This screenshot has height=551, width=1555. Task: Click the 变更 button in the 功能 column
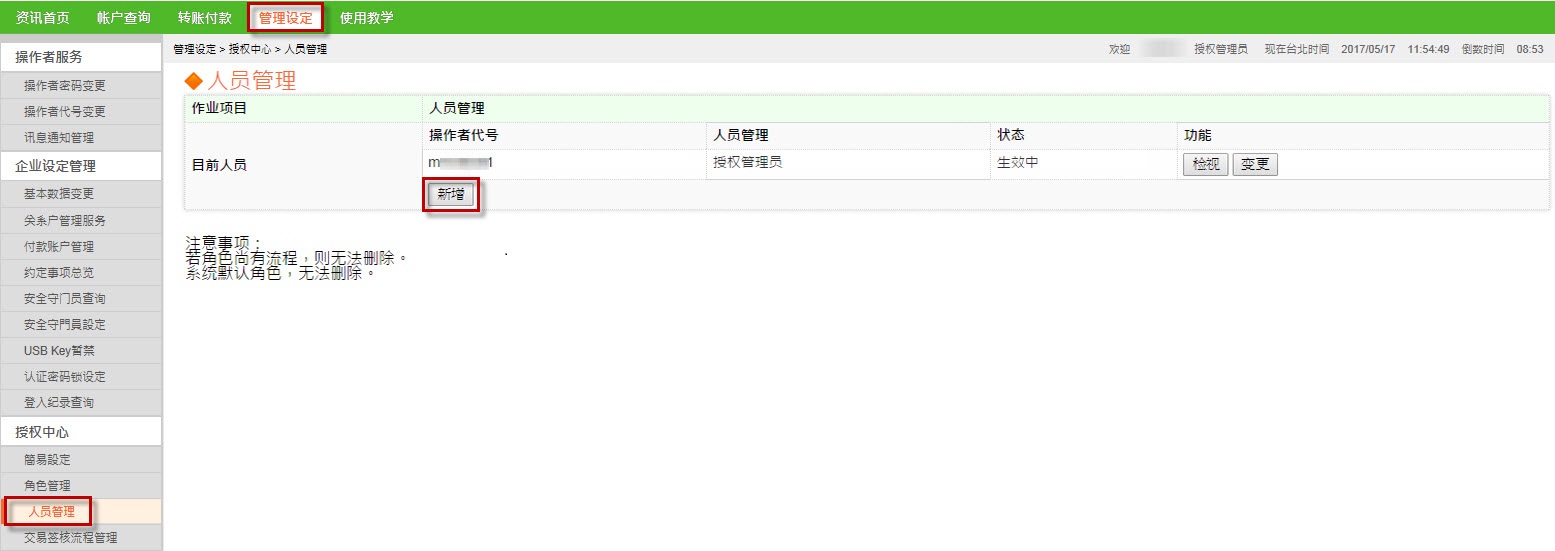point(1255,165)
